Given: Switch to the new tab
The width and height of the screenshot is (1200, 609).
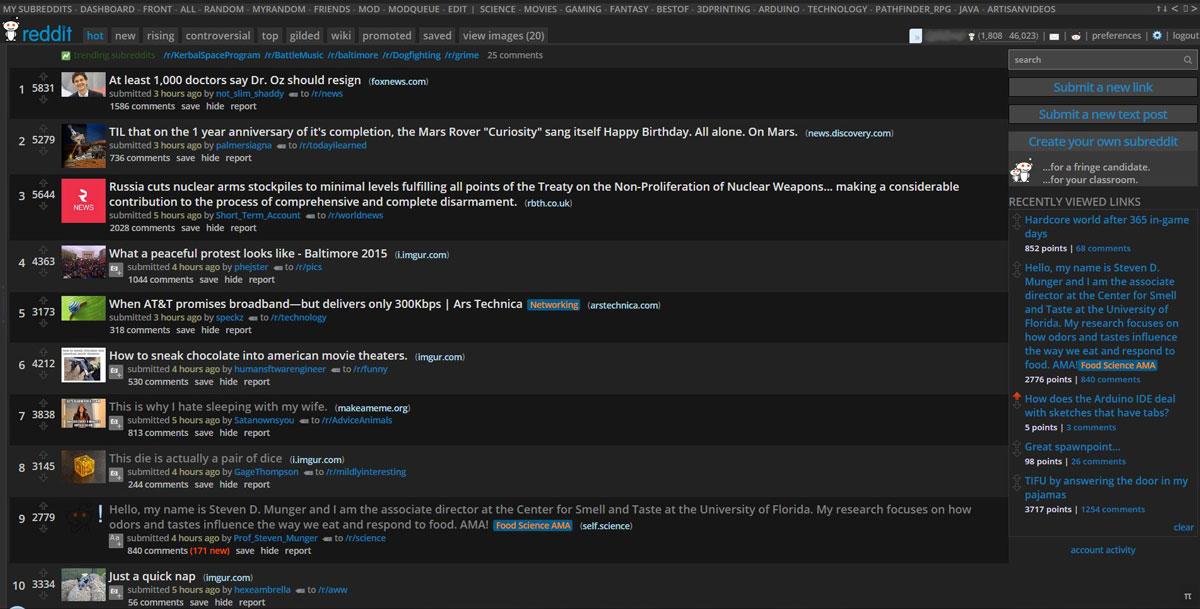Looking at the screenshot, I should [125, 36].
